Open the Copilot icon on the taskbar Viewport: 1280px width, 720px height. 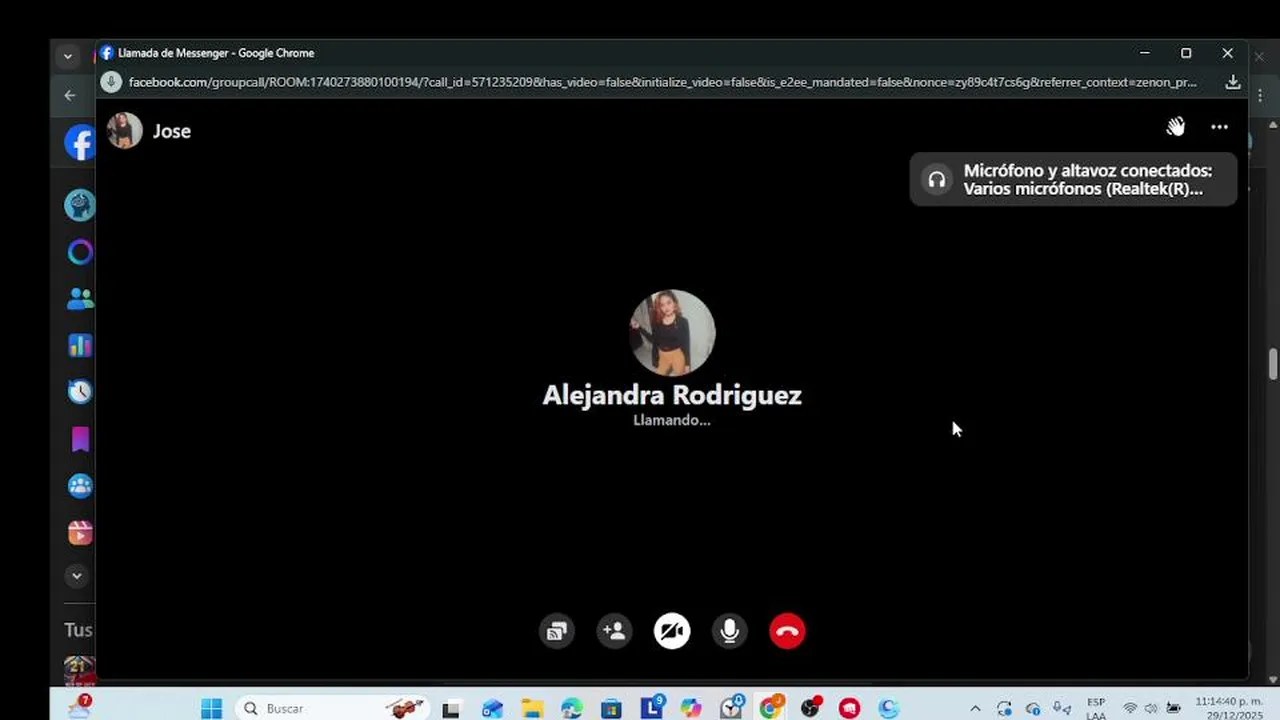coord(691,708)
